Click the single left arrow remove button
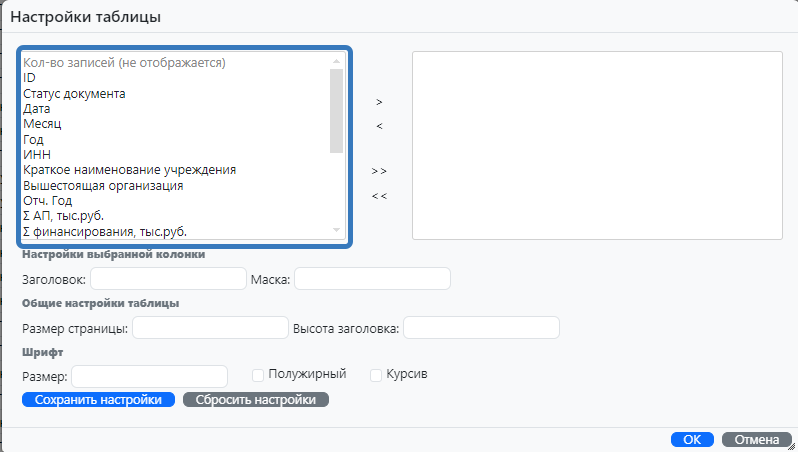 [x=379, y=126]
